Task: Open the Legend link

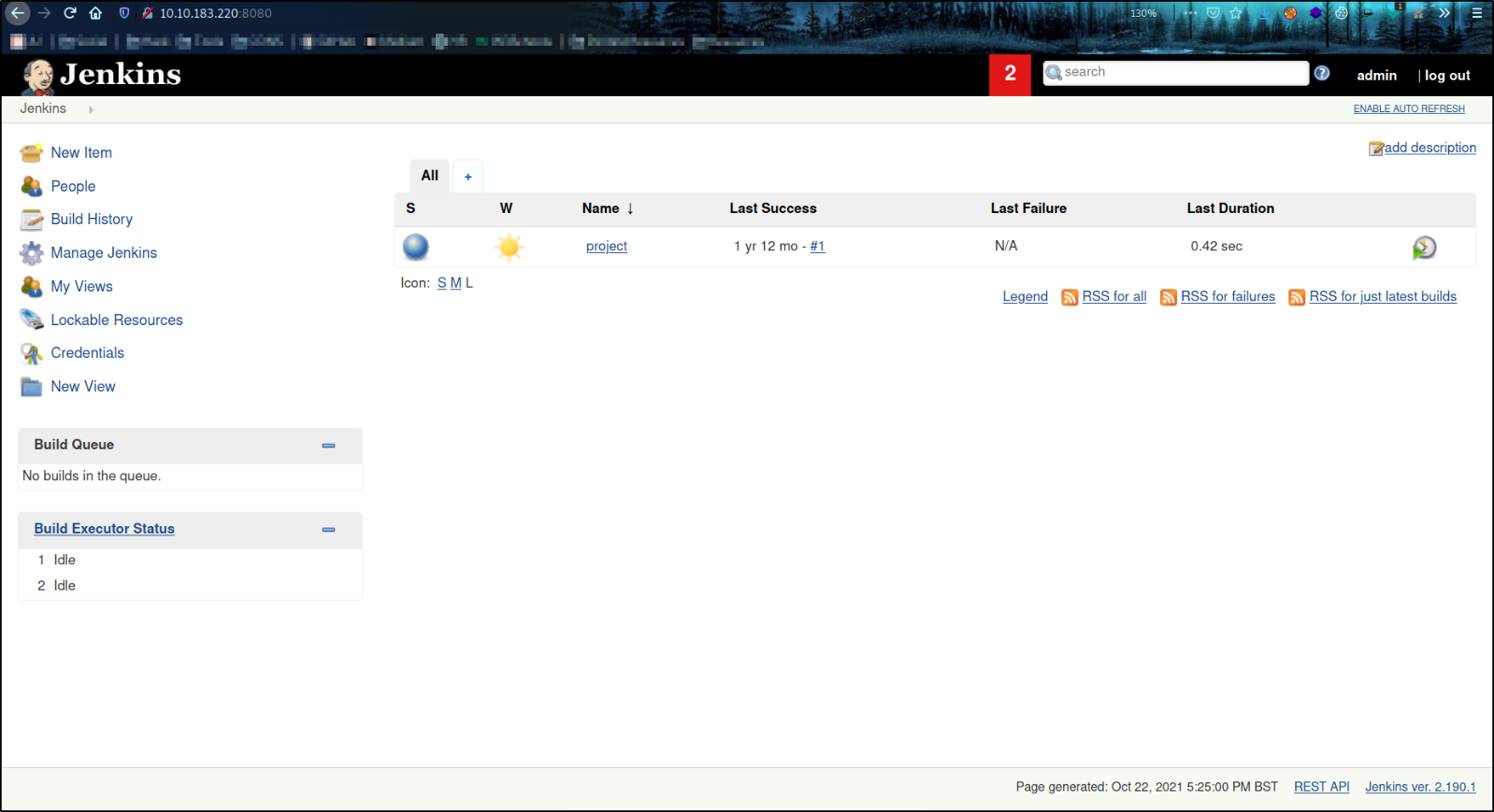Action: (x=1025, y=297)
